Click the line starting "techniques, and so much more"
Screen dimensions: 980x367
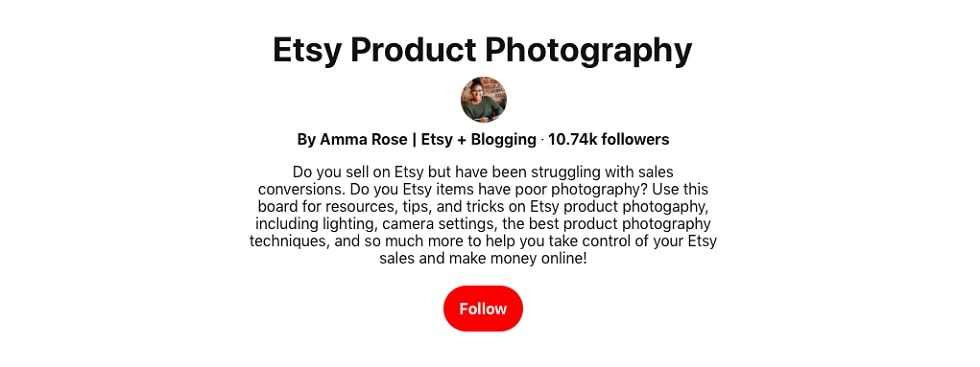pyautogui.click(x=482, y=241)
